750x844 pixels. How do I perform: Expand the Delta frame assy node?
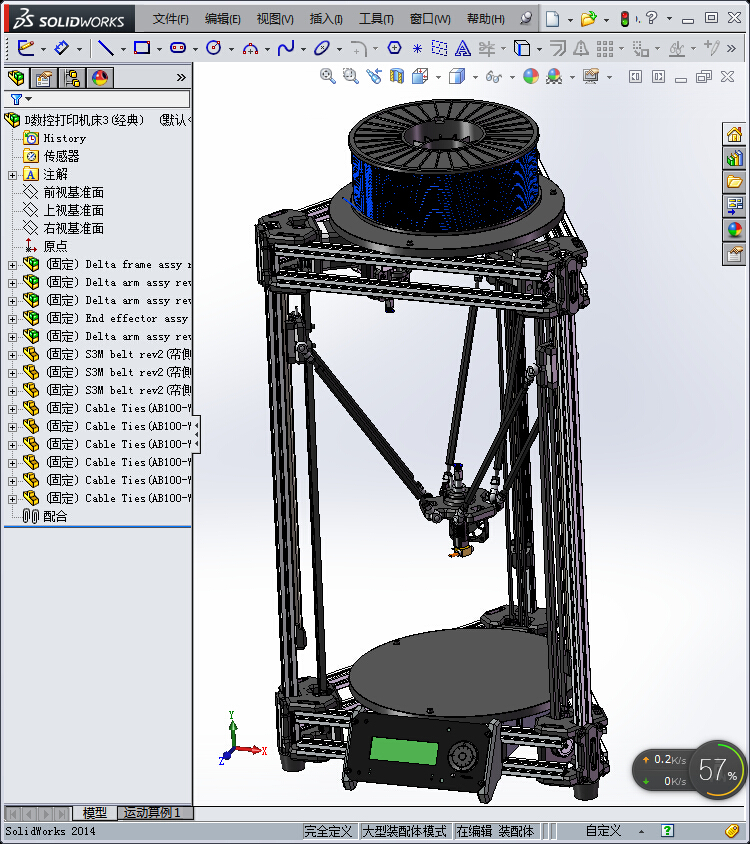[12, 265]
